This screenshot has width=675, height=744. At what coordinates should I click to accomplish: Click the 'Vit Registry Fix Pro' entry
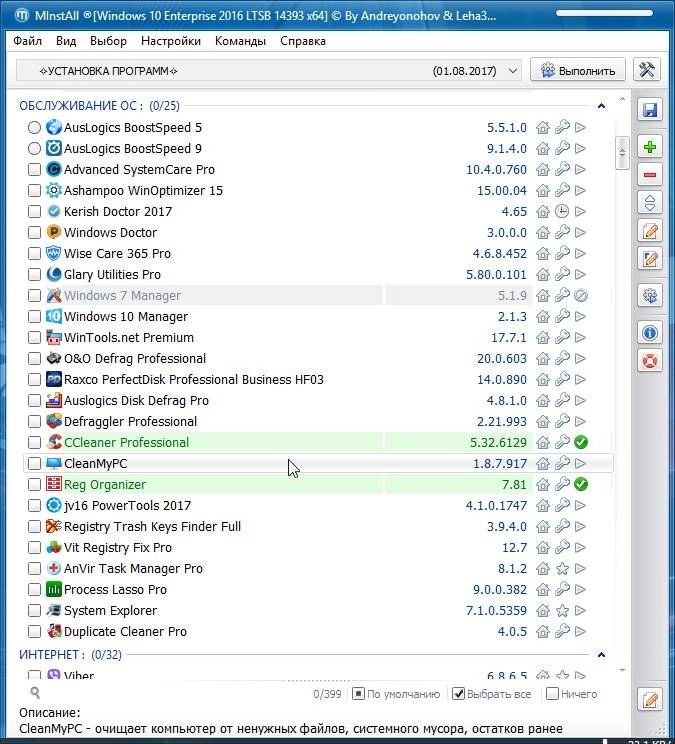pos(118,548)
